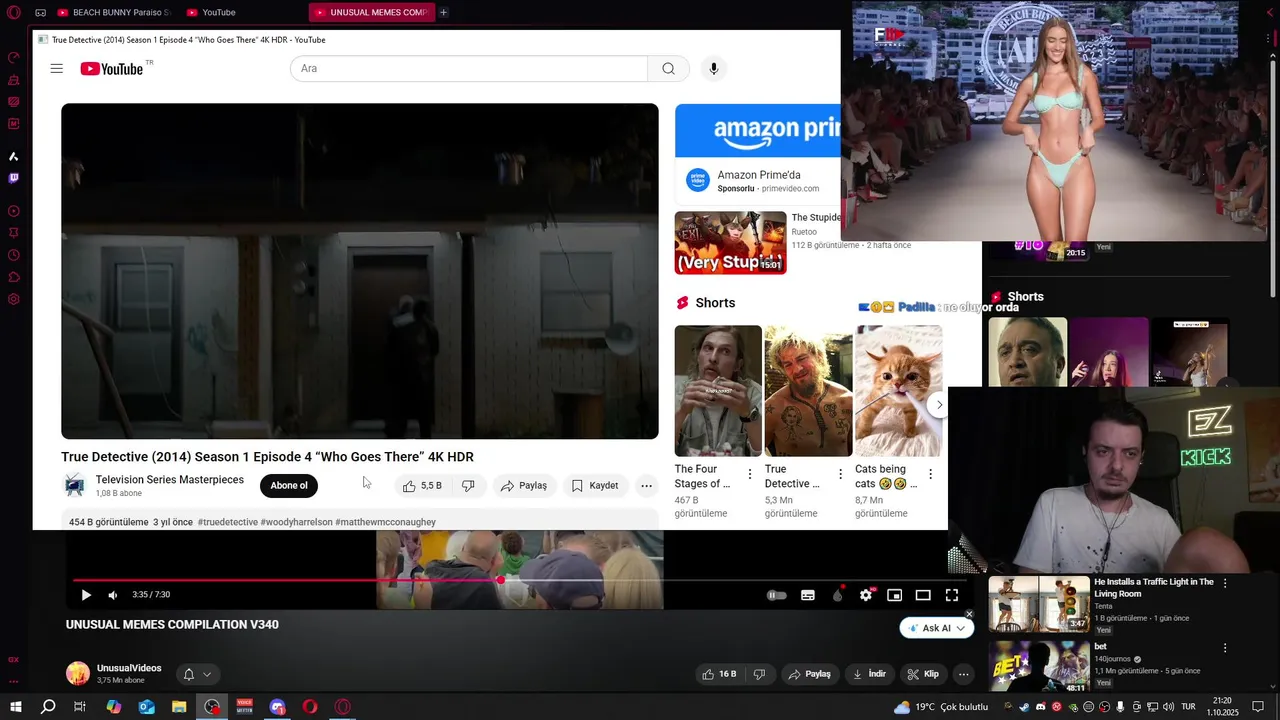Open options for Cats being cats short
Screen dimensions: 1280x720
pos(930,474)
